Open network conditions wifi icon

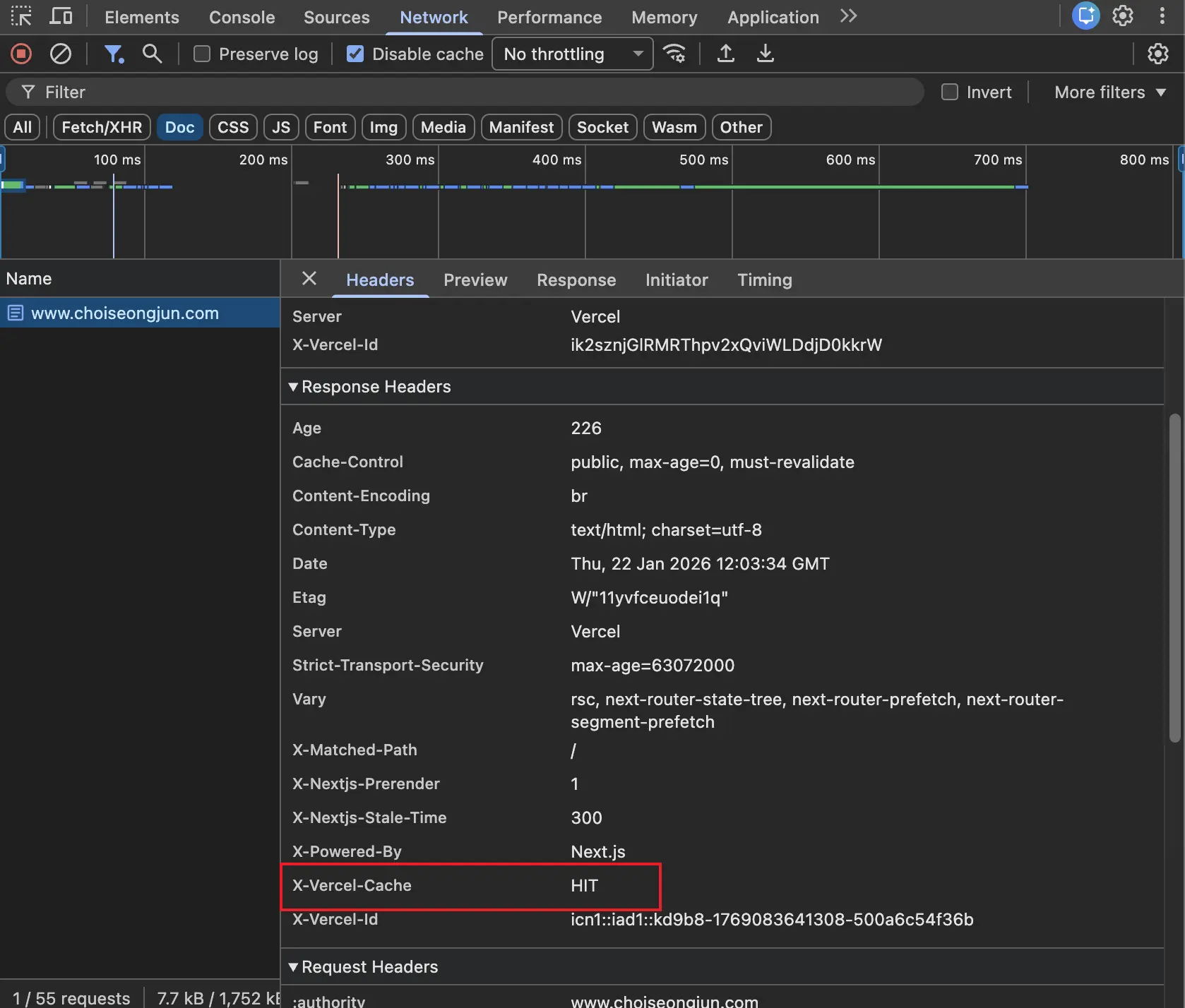pyautogui.click(x=675, y=54)
